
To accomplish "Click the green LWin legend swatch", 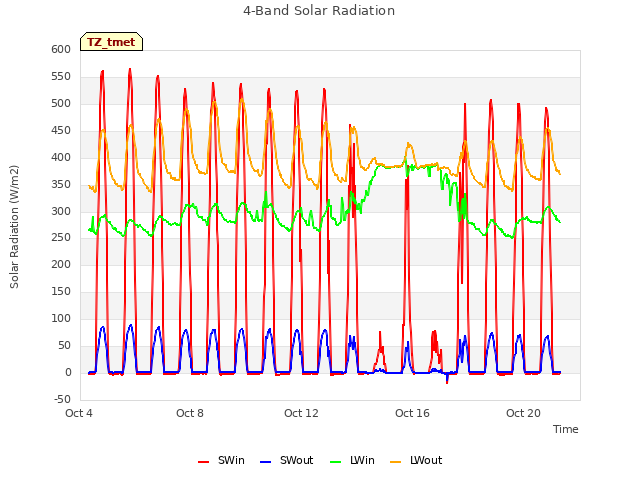I will (x=335, y=462).
